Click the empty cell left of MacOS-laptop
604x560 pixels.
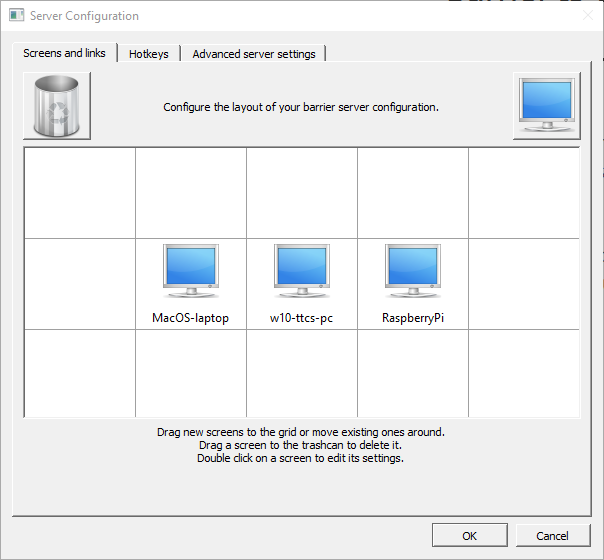click(80, 283)
